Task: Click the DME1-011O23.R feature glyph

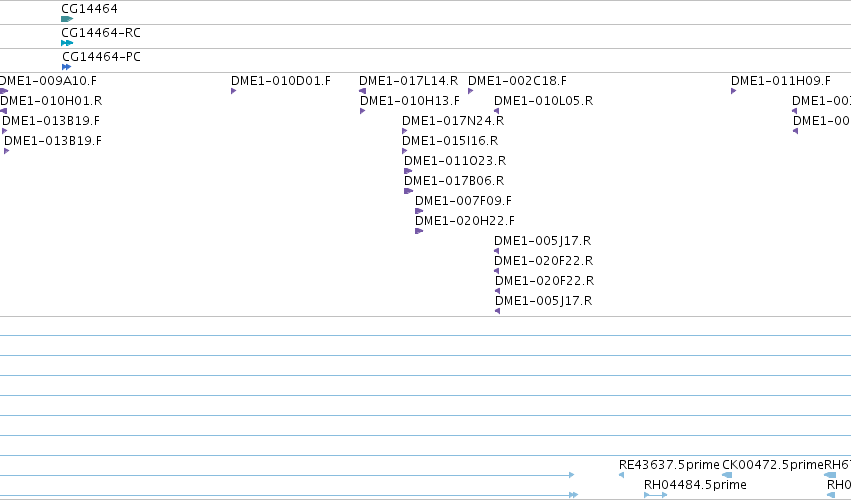Action: coord(408,171)
